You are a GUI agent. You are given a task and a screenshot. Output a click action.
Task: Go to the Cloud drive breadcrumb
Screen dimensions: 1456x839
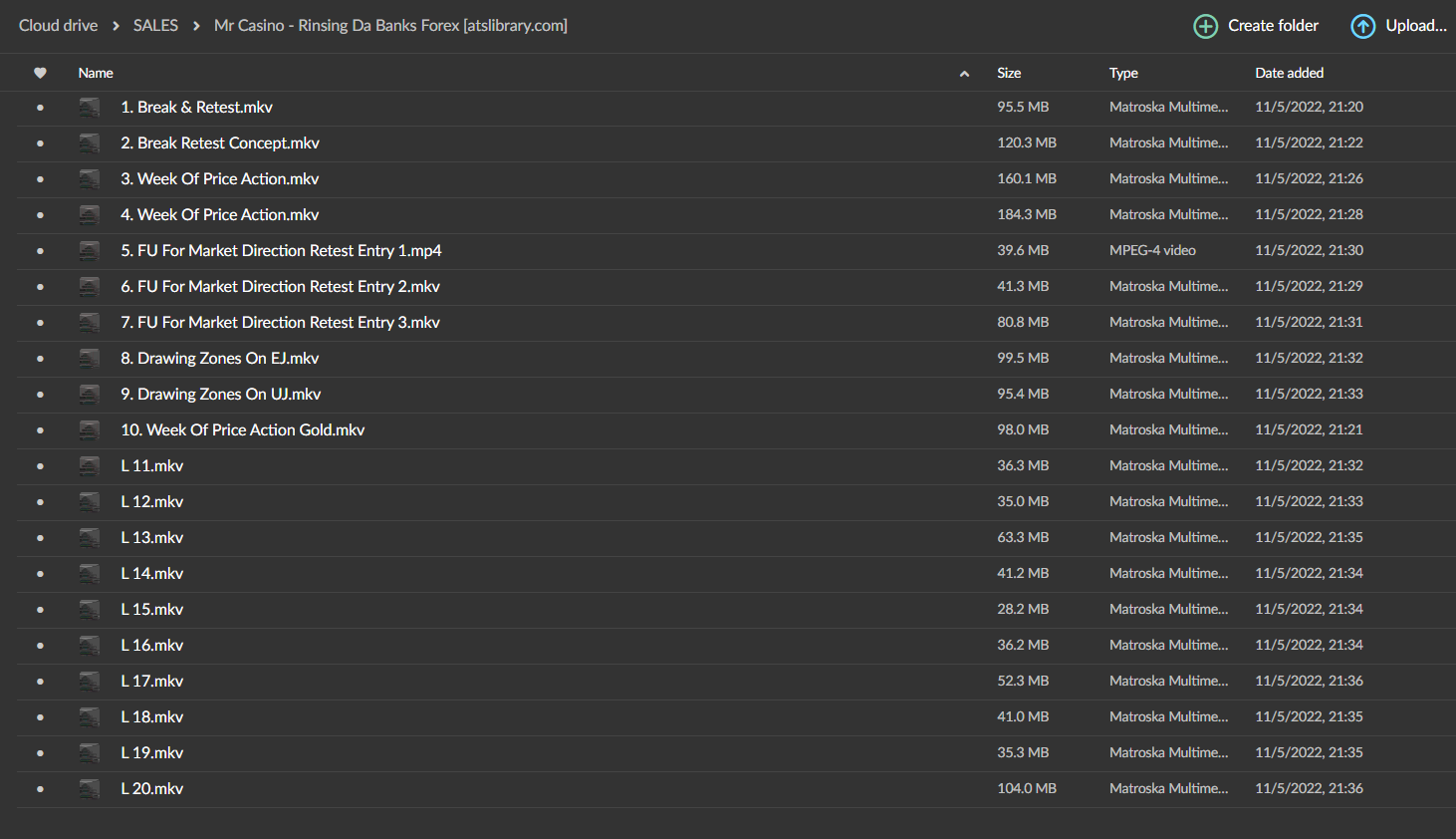(x=58, y=26)
